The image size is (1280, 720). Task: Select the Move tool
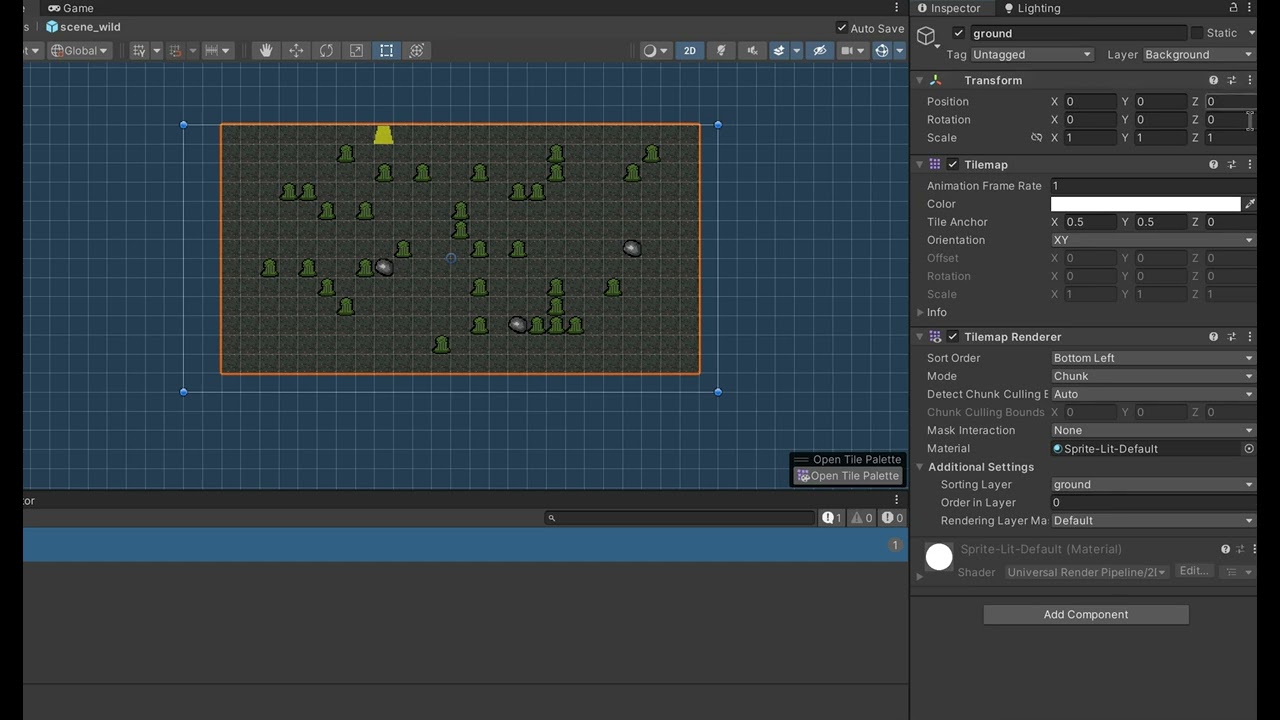pos(296,50)
